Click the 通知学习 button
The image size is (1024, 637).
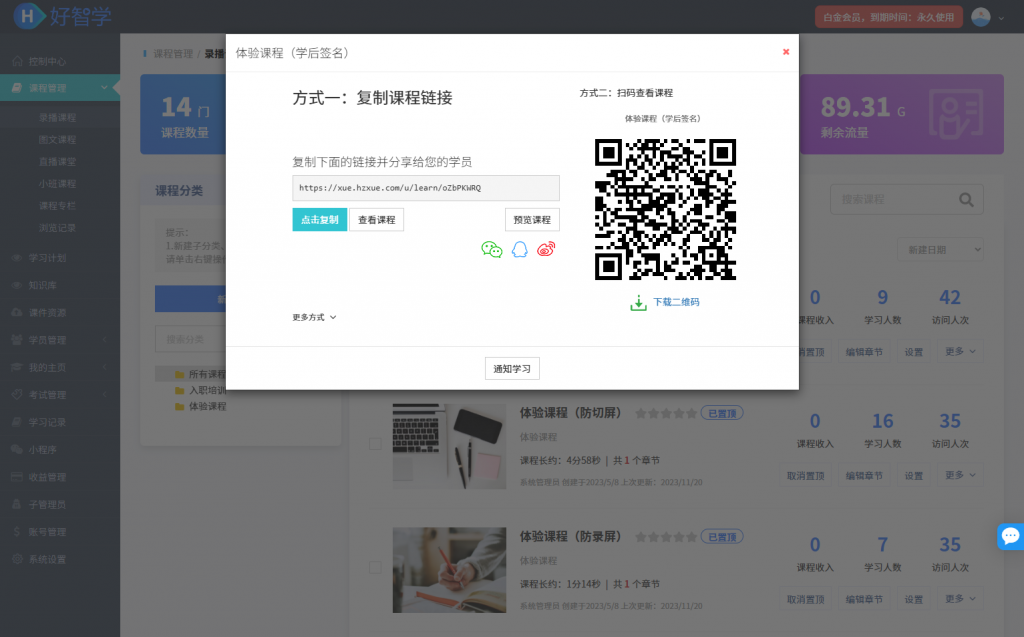(x=512, y=369)
